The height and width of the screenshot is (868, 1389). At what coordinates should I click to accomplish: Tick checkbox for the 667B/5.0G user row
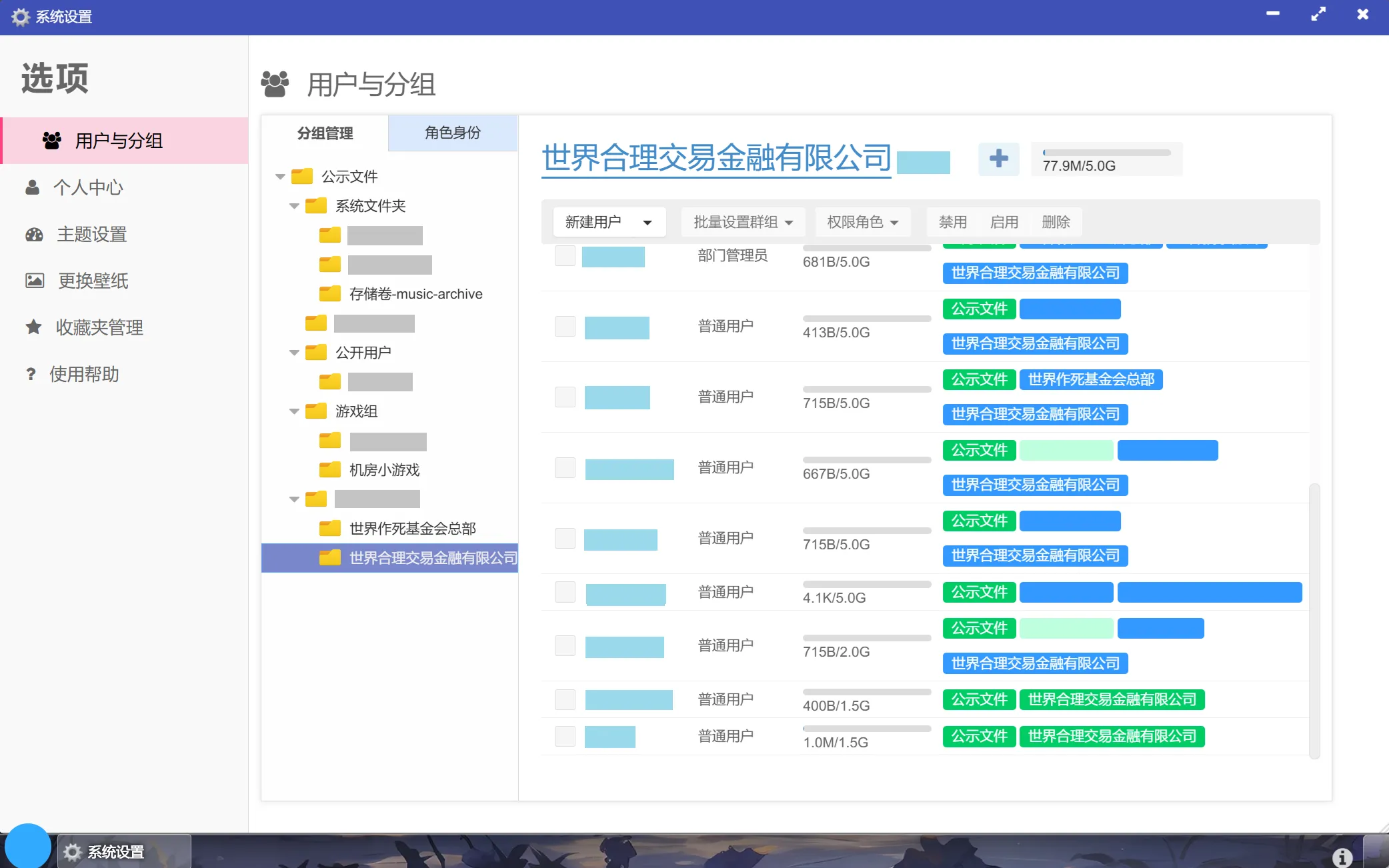565,467
